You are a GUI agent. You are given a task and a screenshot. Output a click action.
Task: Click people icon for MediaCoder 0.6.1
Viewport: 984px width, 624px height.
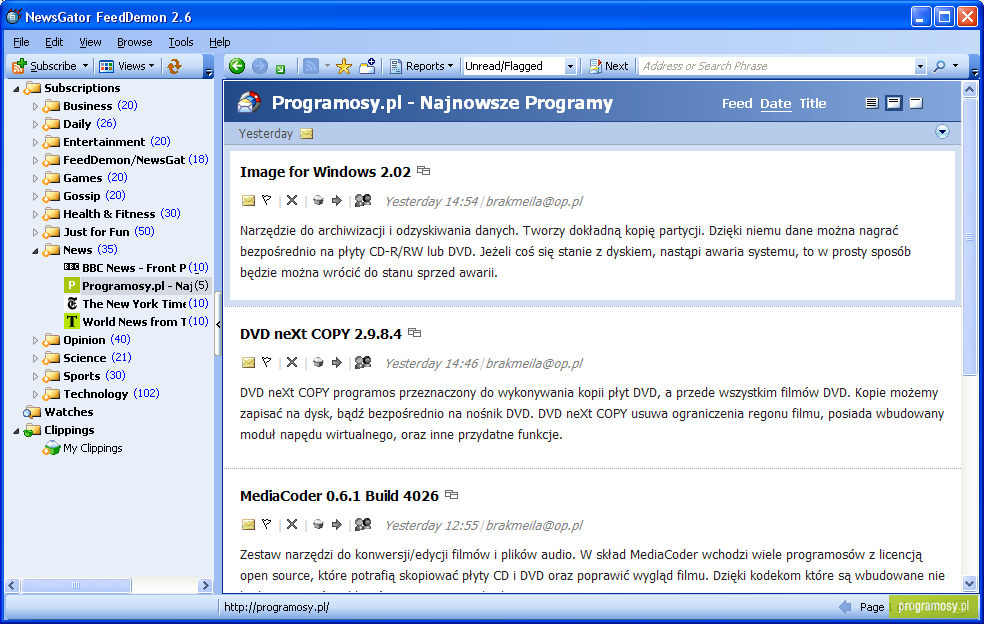(x=363, y=524)
